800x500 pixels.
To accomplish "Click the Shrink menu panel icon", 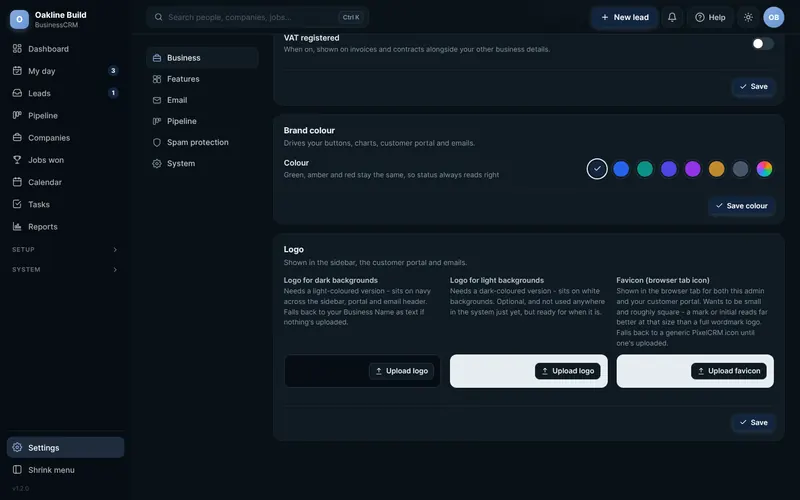I will tap(17, 470).
